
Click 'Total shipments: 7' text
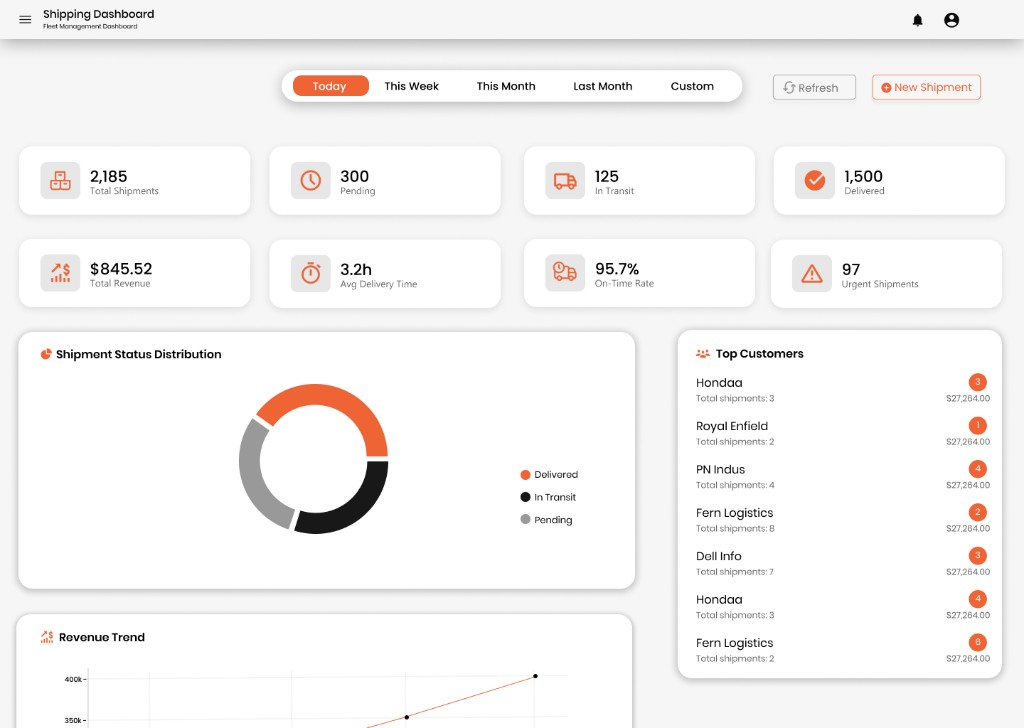pos(735,572)
